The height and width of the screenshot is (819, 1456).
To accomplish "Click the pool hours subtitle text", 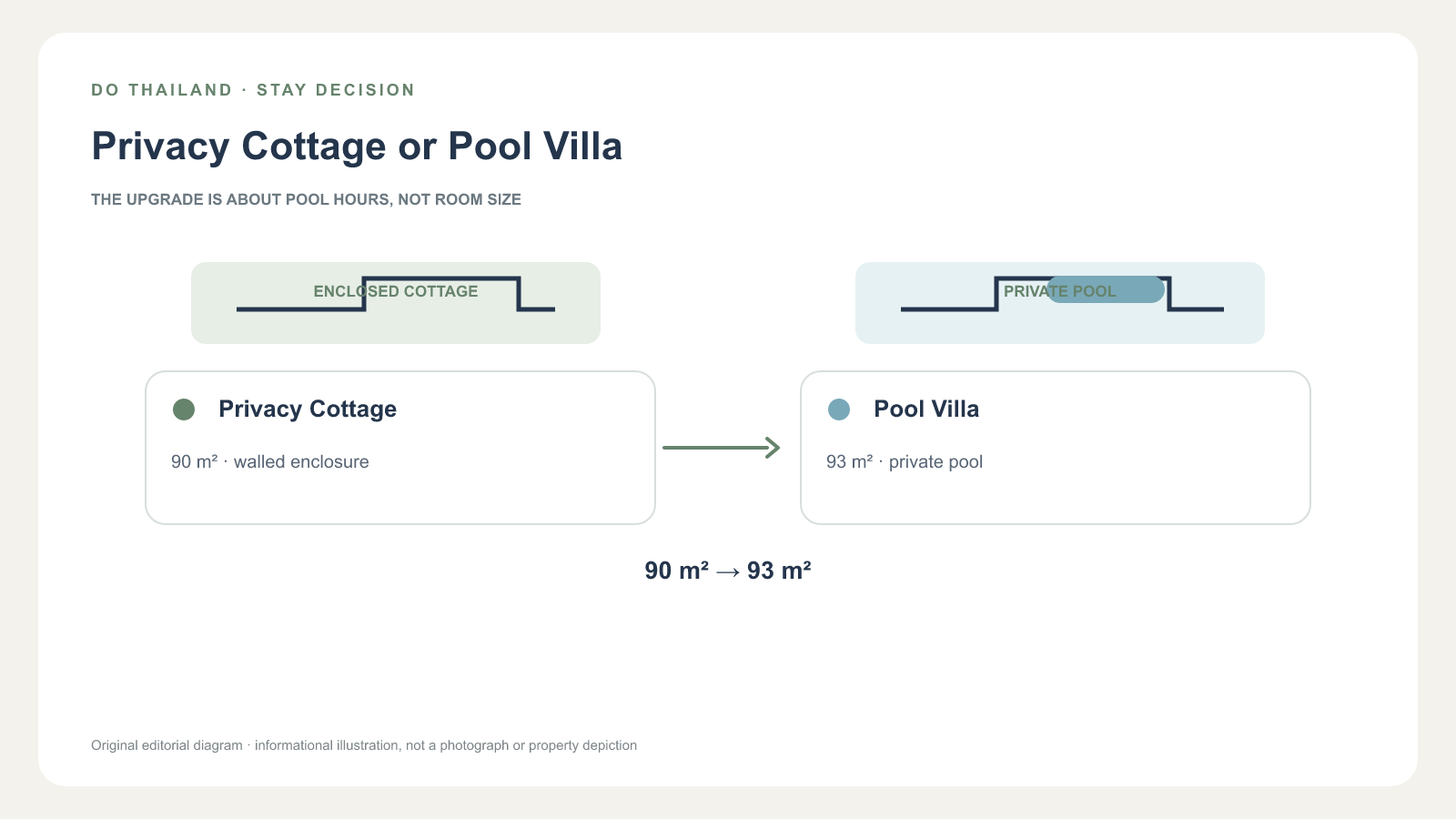I will (x=306, y=199).
